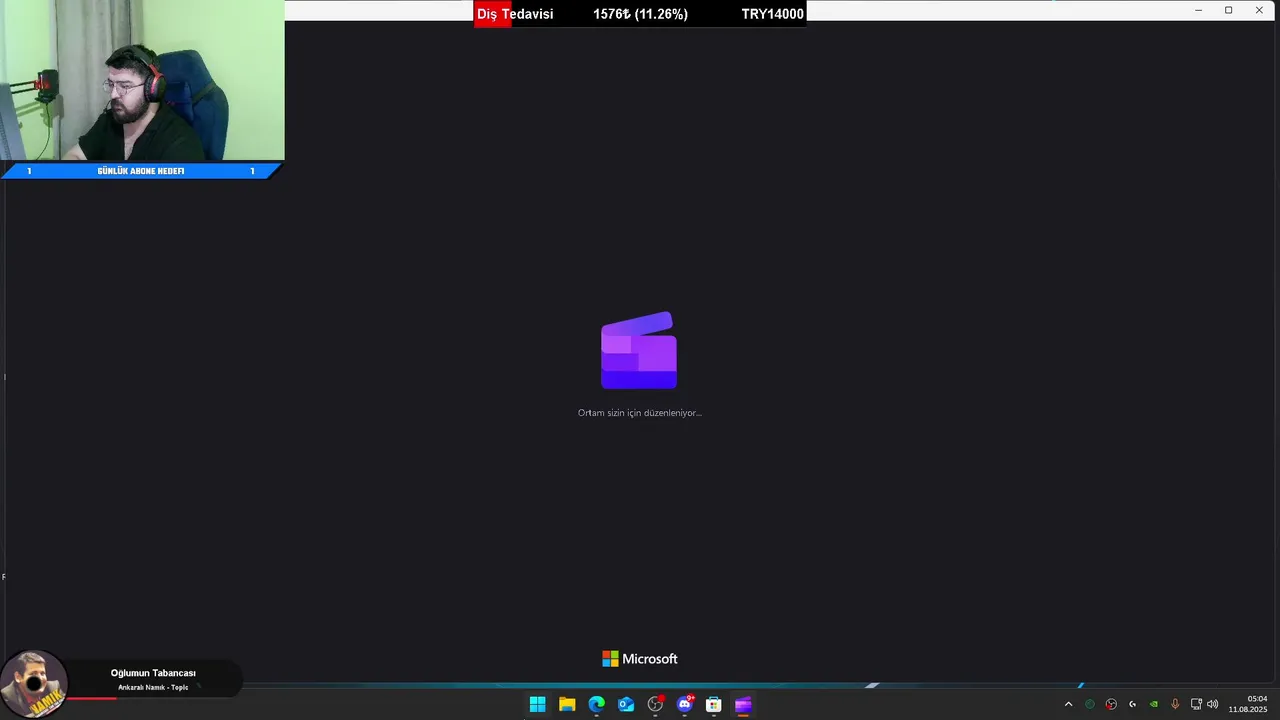The height and width of the screenshot is (720, 1280).
Task: Open Discord from the taskbar
Action: [x=685, y=704]
